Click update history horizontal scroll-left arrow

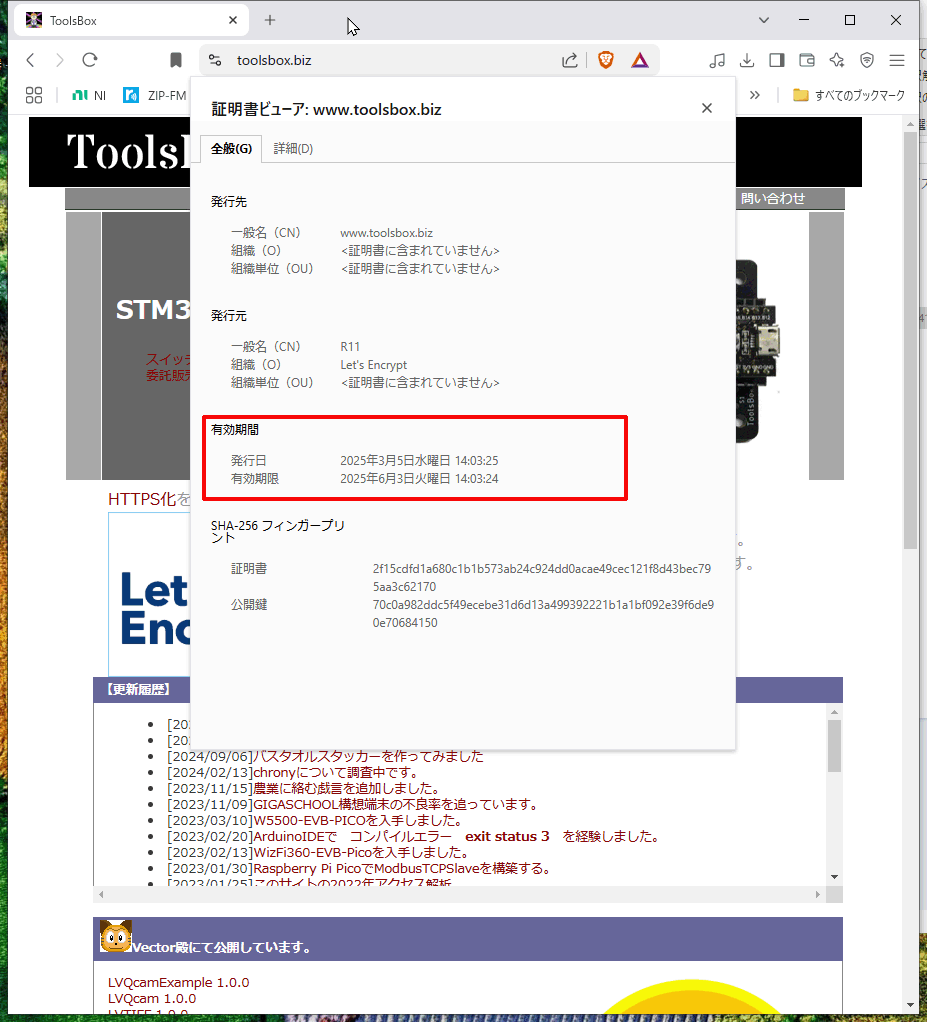click(101, 894)
